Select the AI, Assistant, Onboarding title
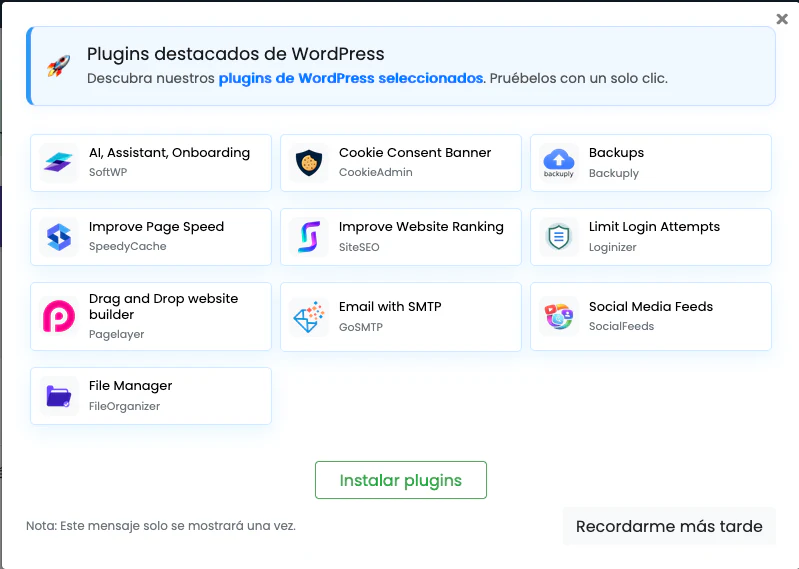Screen dimensions: 799x569 click(x=169, y=153)
